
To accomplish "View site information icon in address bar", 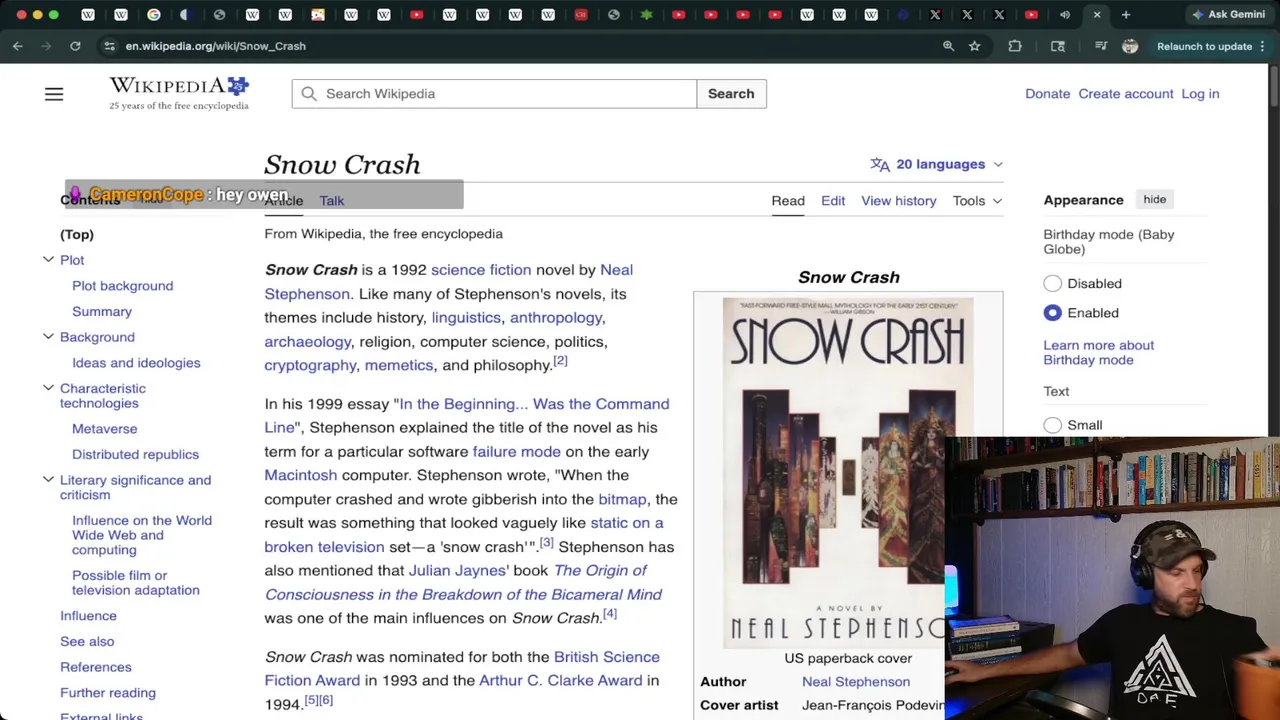I will pos(109,46).
